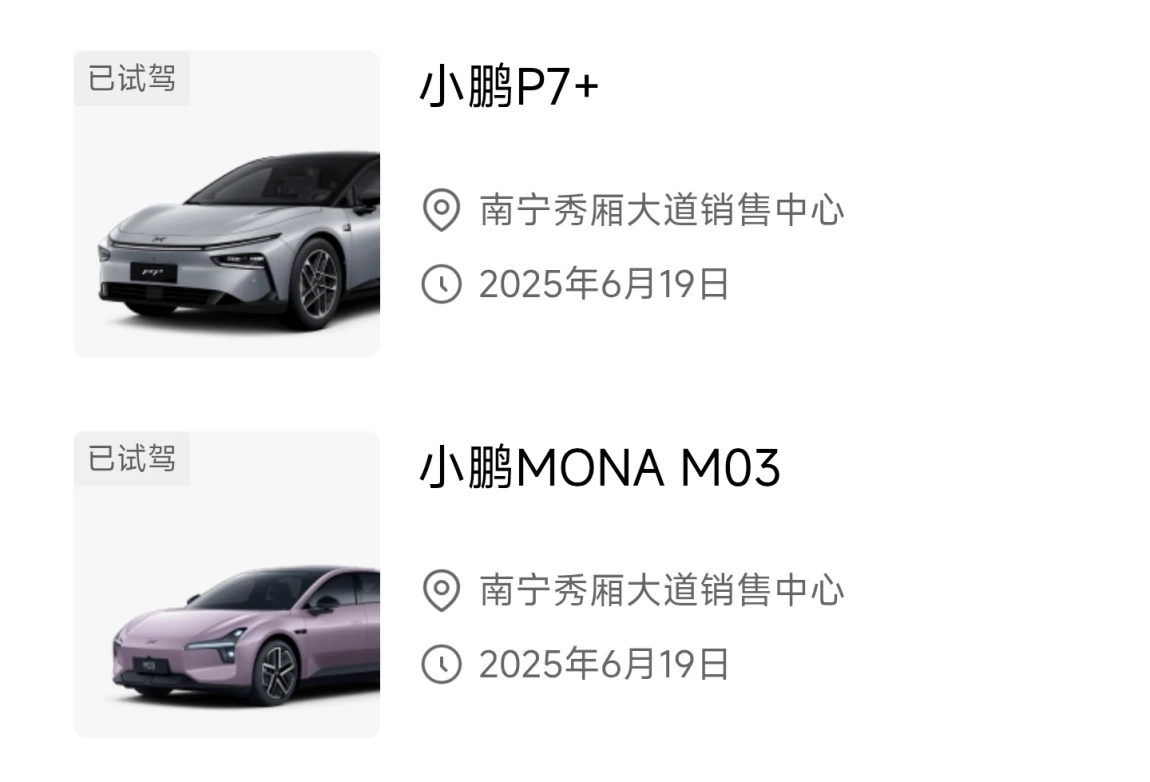Tap the 已试驾 badge on P7+ card
The width and height of the screenshot is (1150, 782).
132,78
